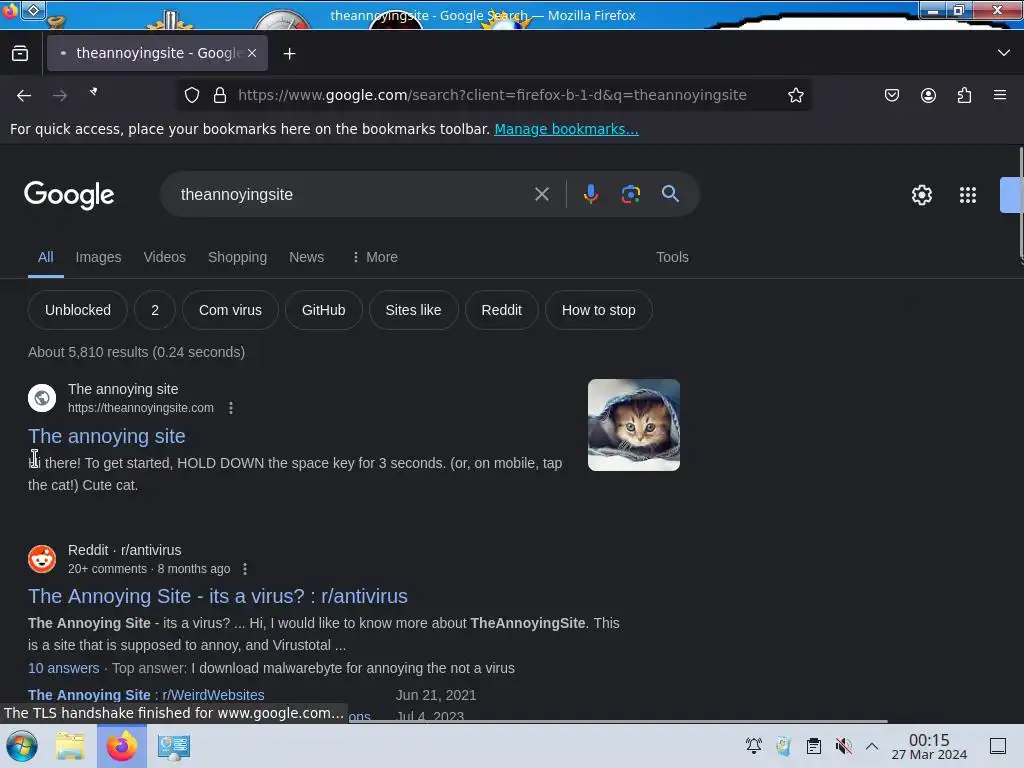
Task: Start Google voice search microphone
Action: 591,194
